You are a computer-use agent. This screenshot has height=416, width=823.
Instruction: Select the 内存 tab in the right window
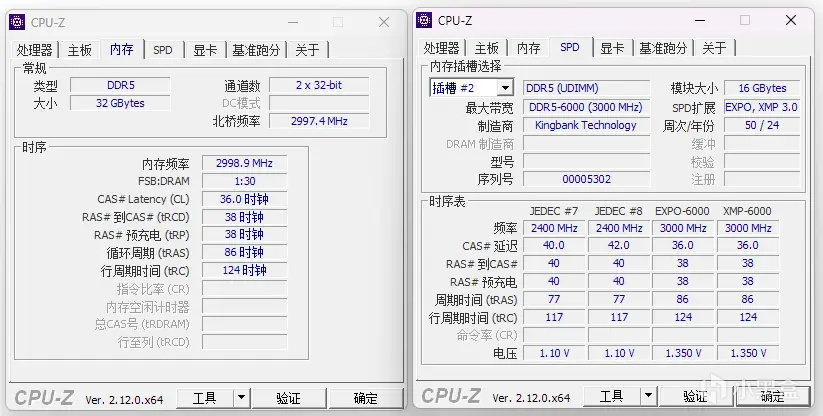pos(529,48)
